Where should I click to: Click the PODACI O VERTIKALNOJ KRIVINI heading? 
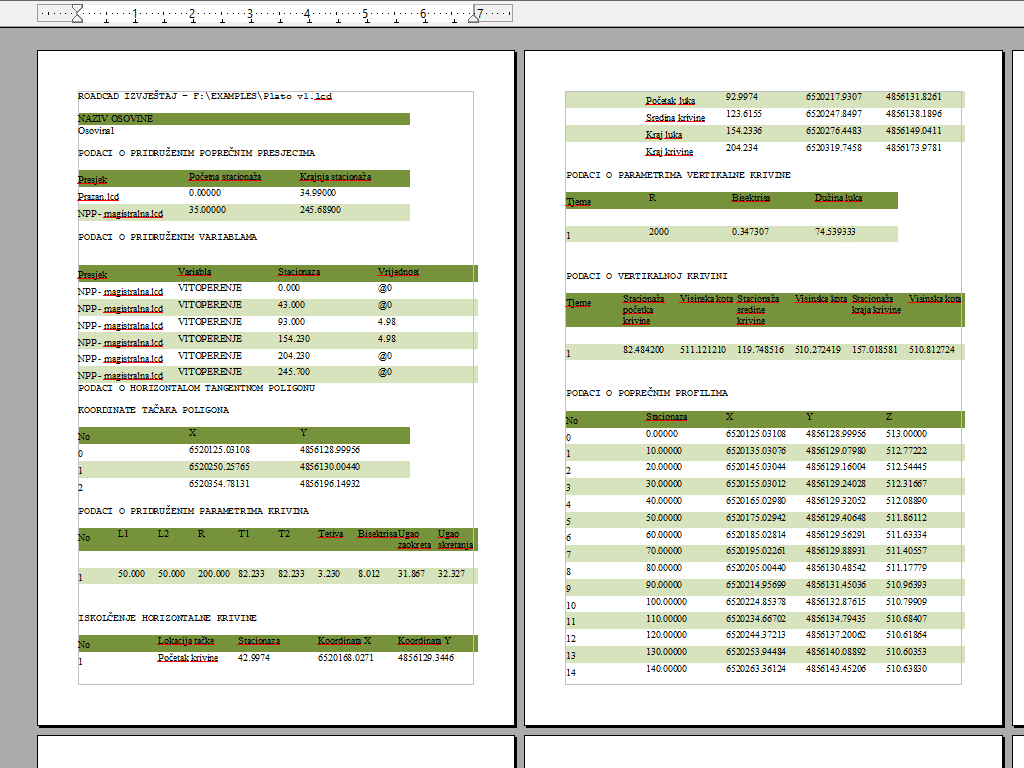(646, 275)
